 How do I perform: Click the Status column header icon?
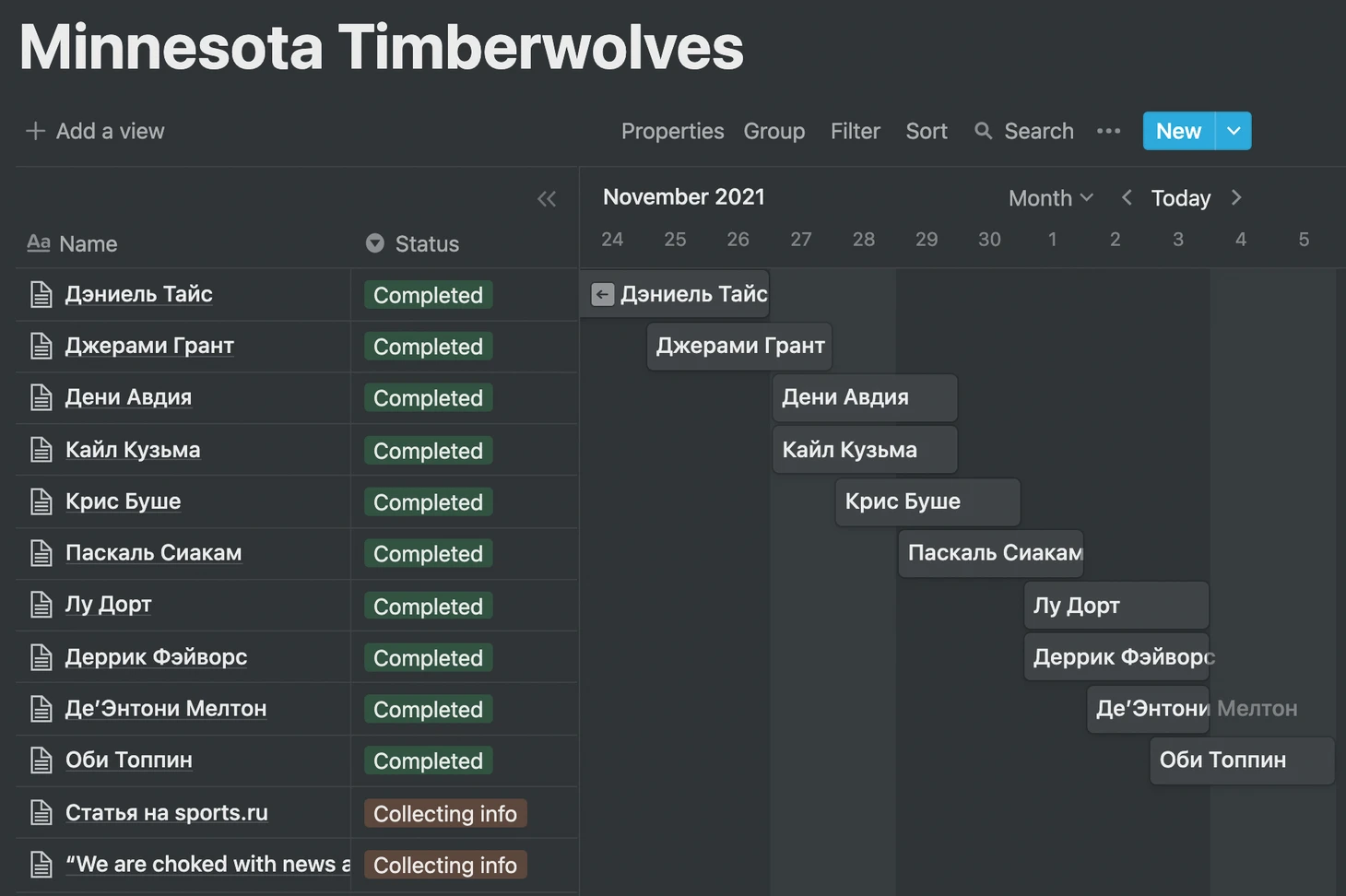point(374,243)
